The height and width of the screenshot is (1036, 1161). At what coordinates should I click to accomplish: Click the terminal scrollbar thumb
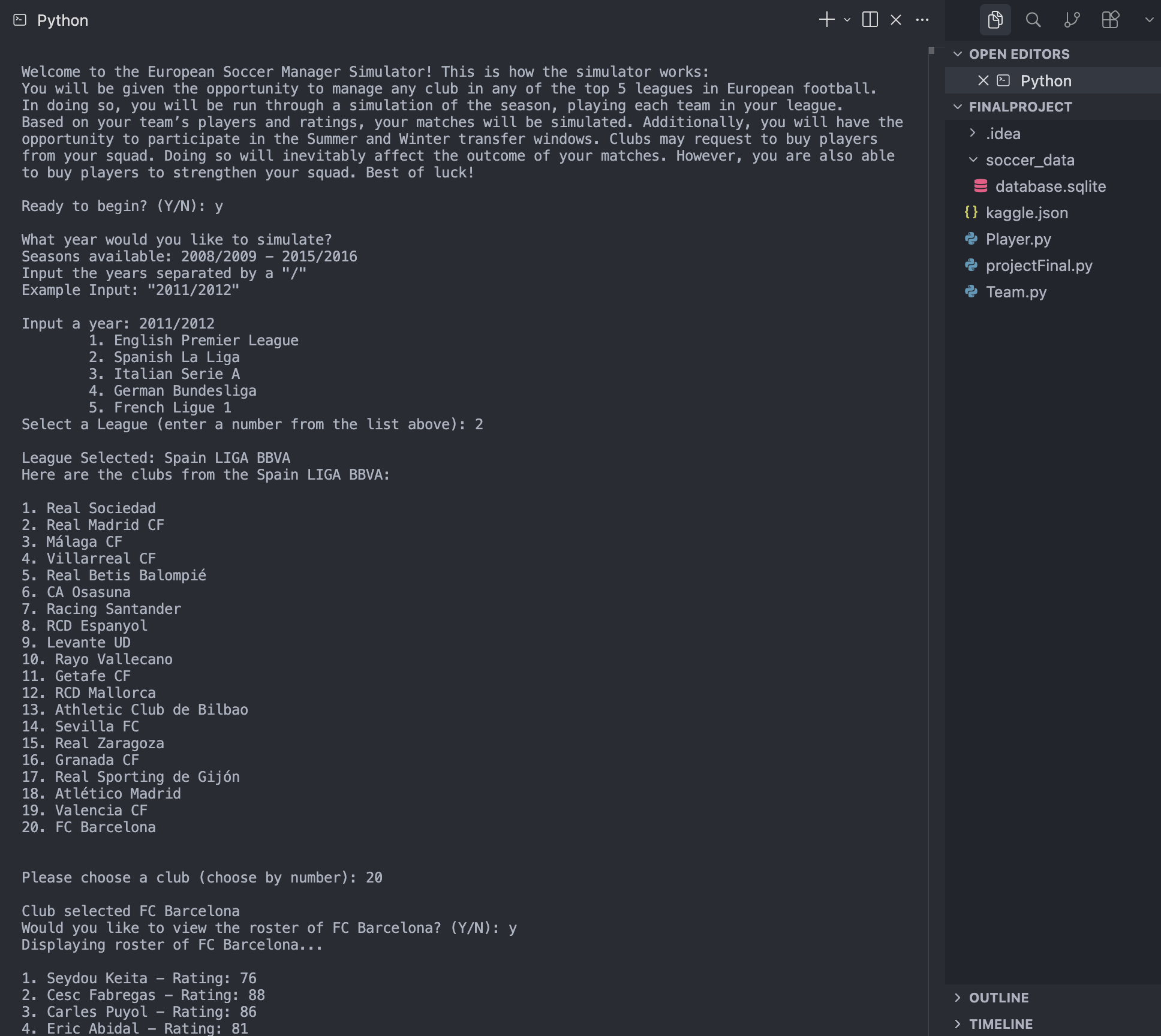tap(931, 50)
